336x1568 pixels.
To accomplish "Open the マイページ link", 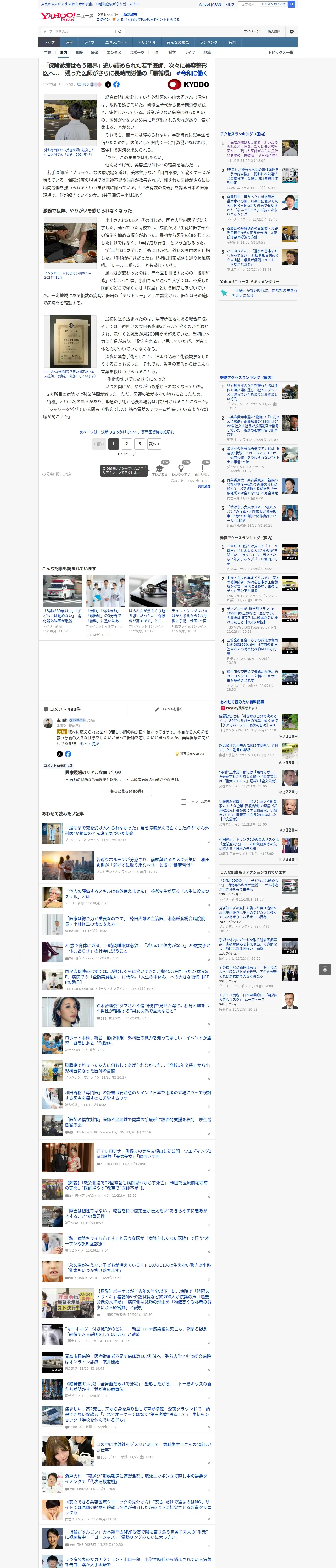I will 252,31.
